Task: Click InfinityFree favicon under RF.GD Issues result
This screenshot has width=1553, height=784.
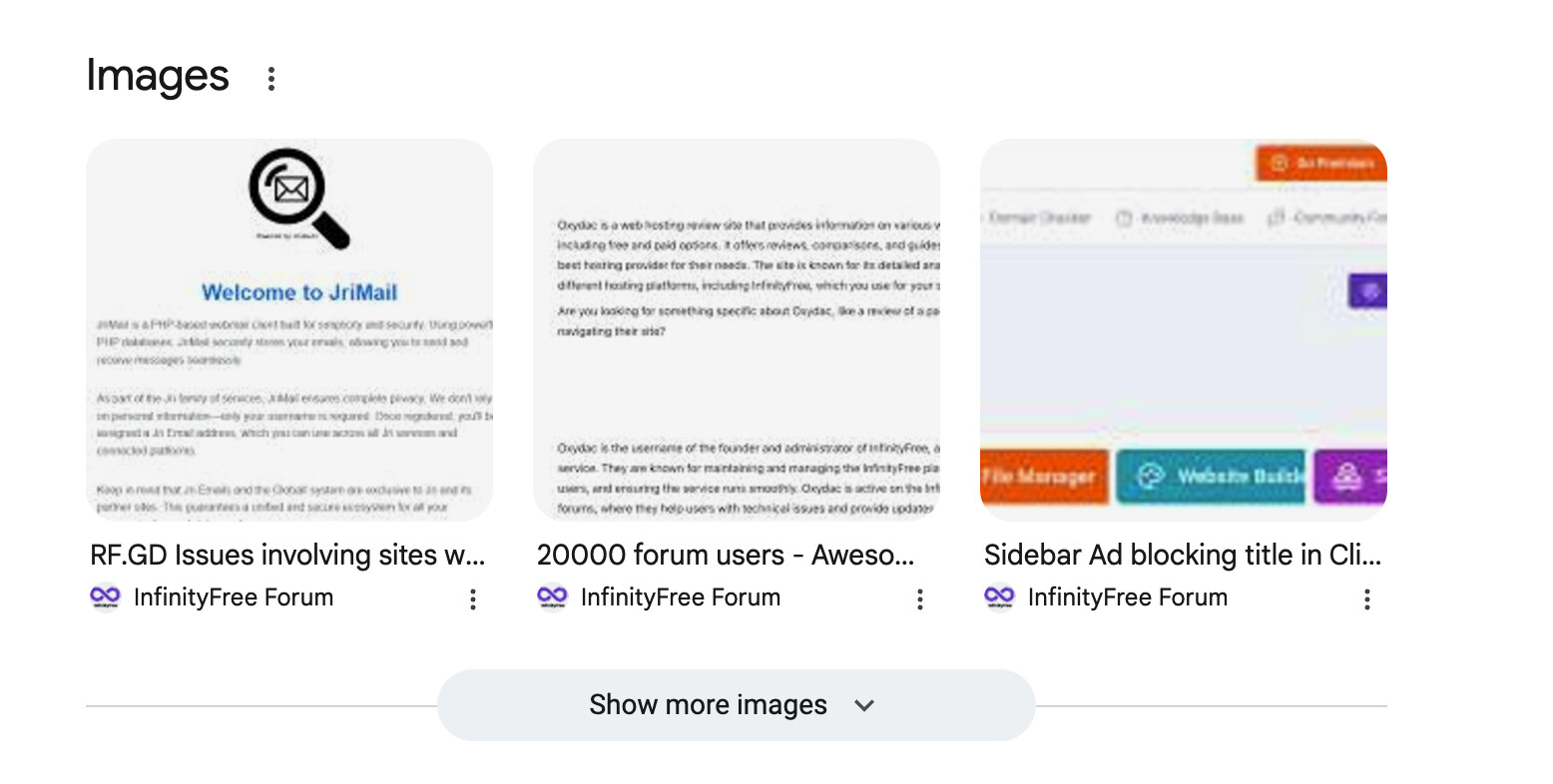Action: (x=105, y=597)
